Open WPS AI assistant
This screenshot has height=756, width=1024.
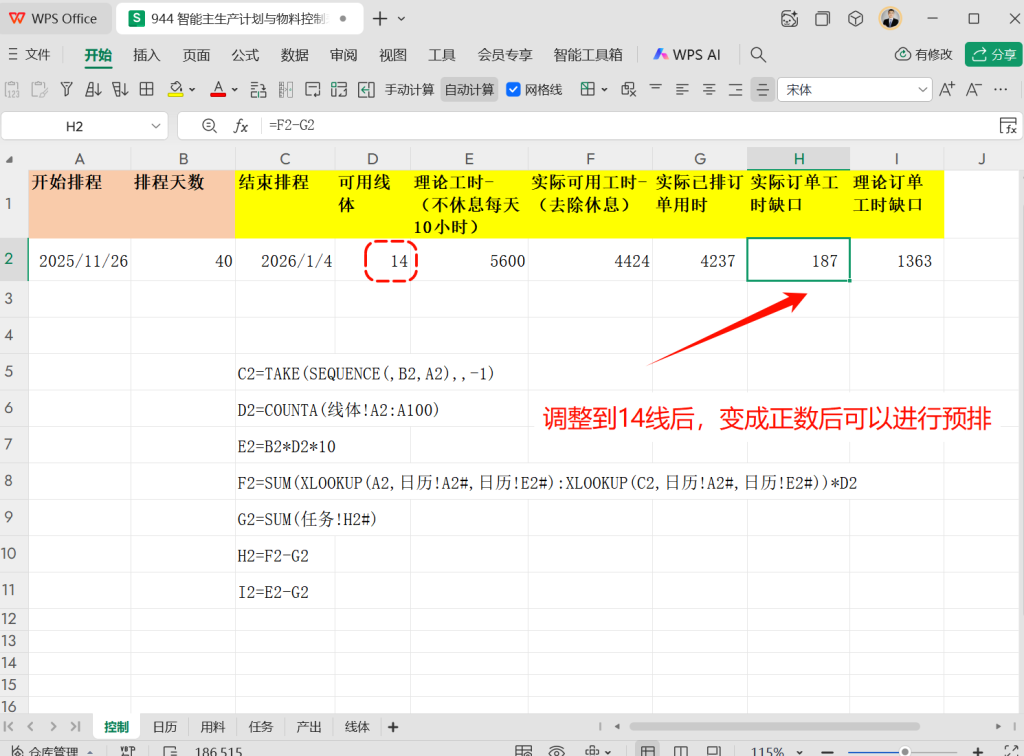point(687,55)
